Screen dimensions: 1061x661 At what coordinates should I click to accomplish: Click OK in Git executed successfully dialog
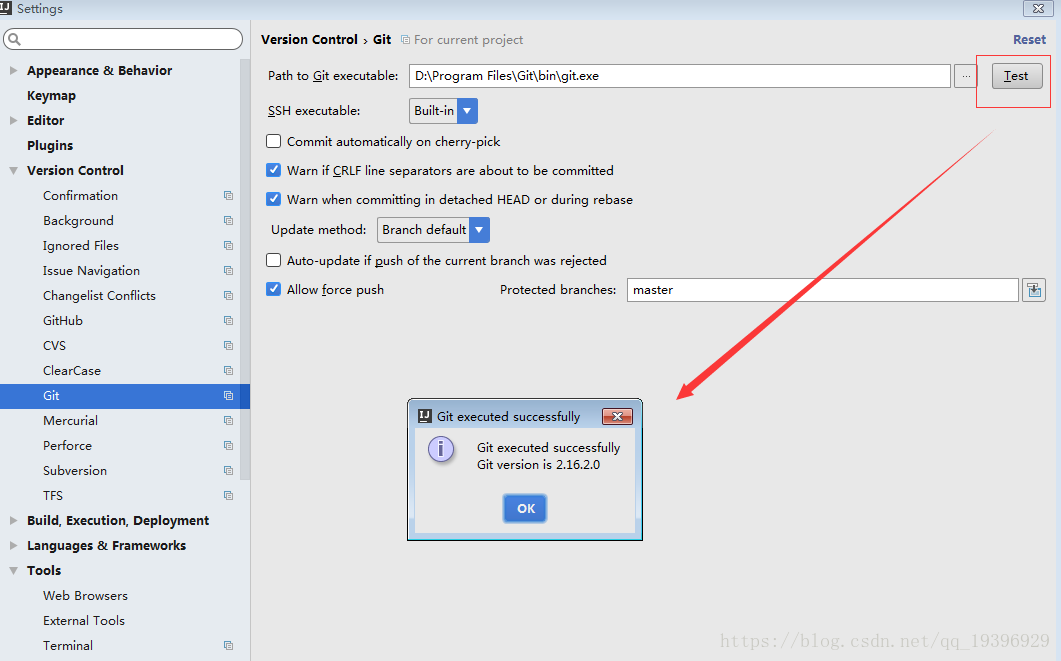tap(525, 508)
